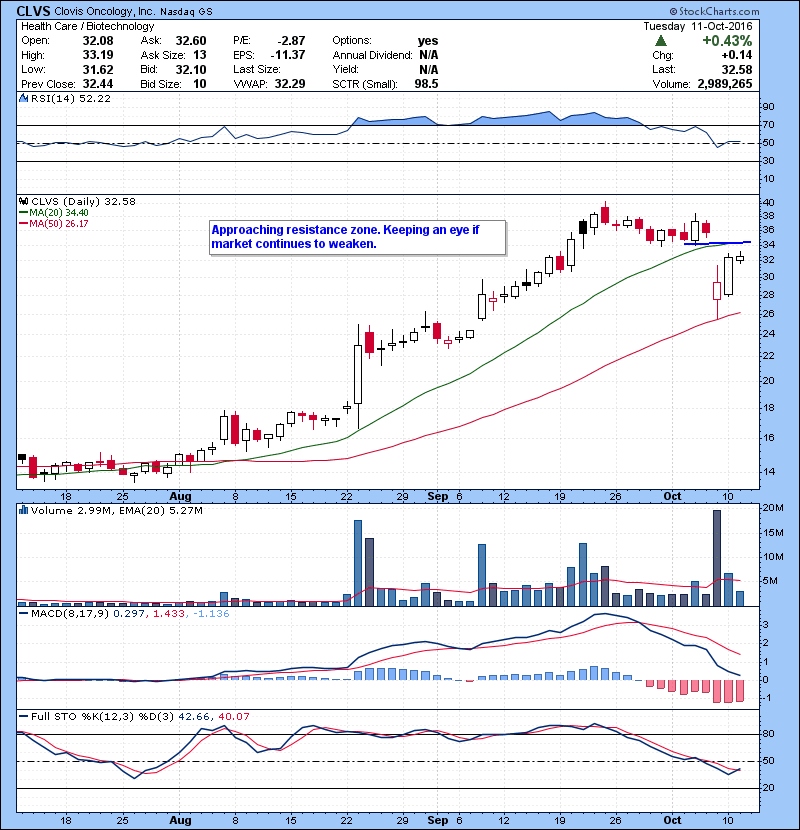The image size is (800, 830).
Task: Click the Sep label on price chart axis
Action: [437, 496]
